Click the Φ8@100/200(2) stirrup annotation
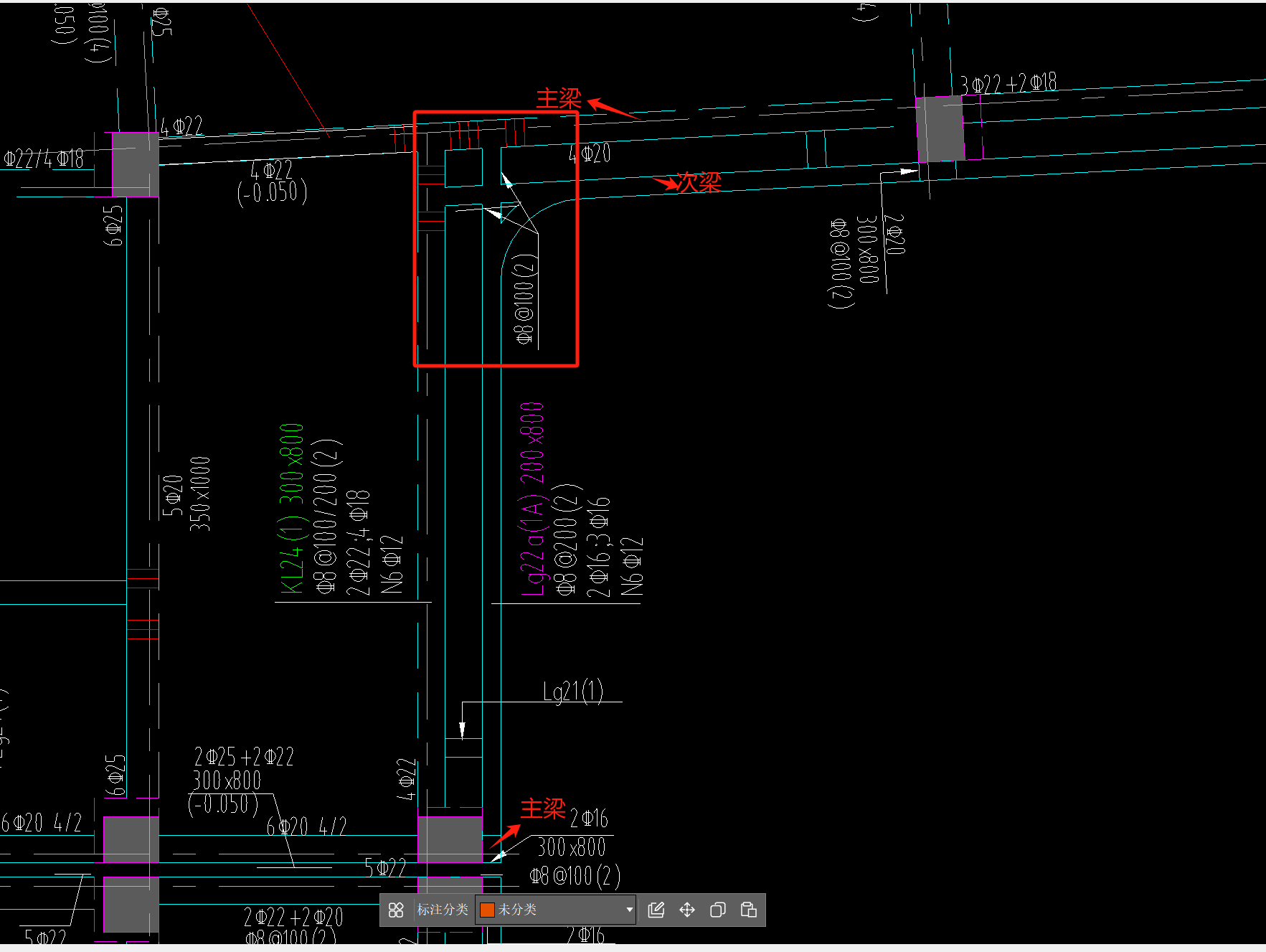Screen dimensions: 1266x952 click(325, 517)
